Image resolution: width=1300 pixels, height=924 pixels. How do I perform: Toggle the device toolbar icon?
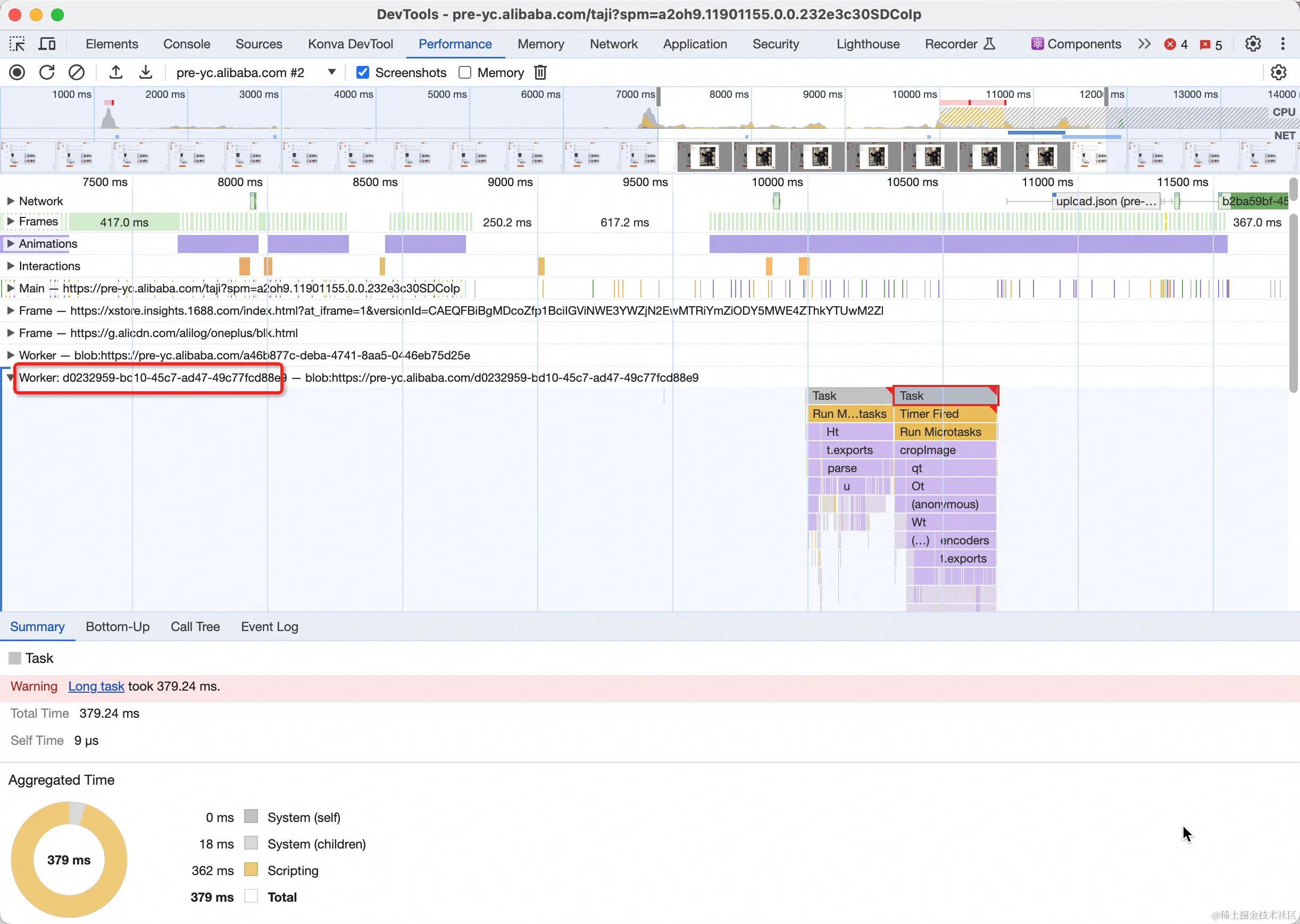click(47, 44)
